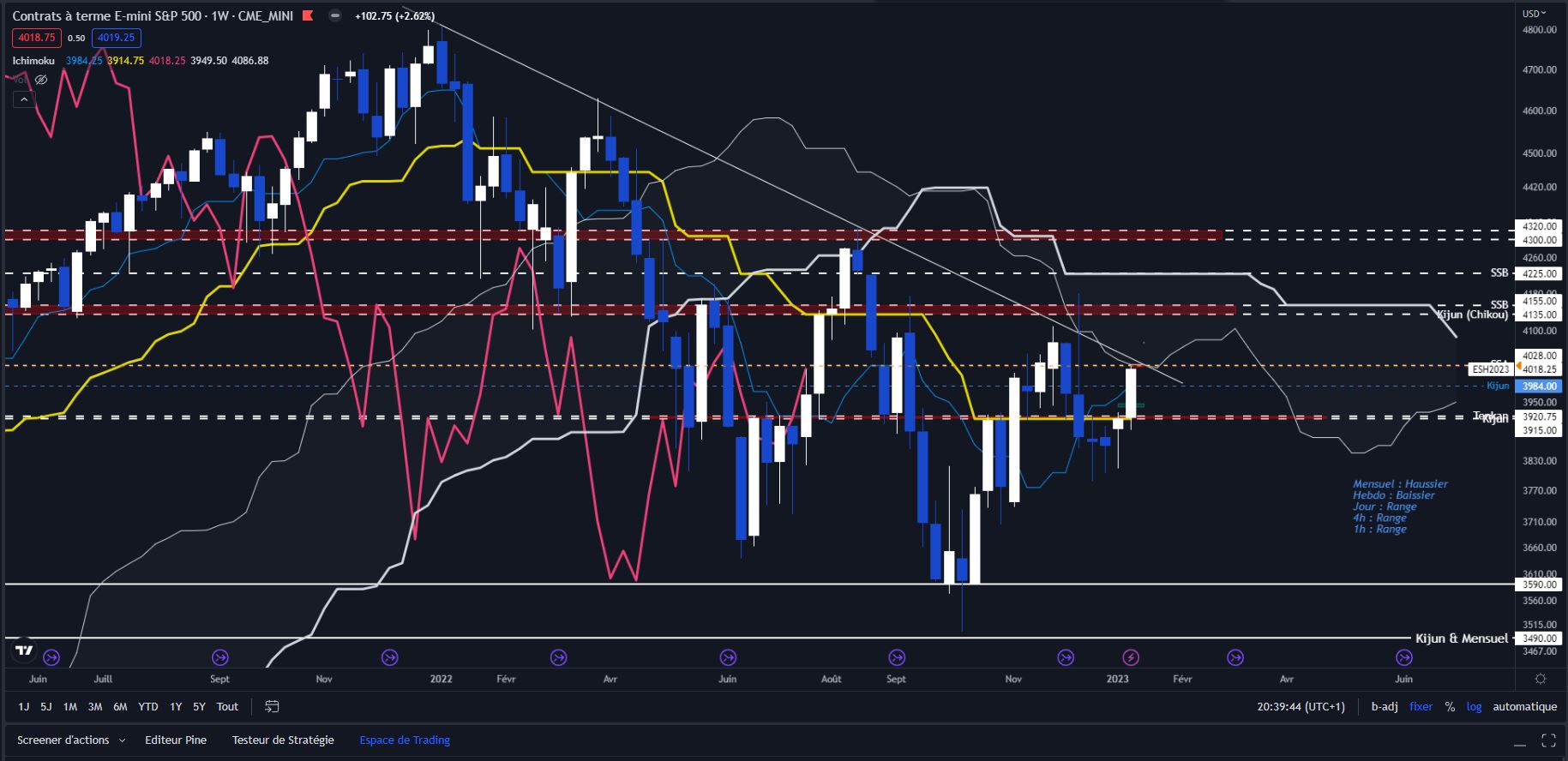Toggle percent scale mode

(x=1450, y=707)
